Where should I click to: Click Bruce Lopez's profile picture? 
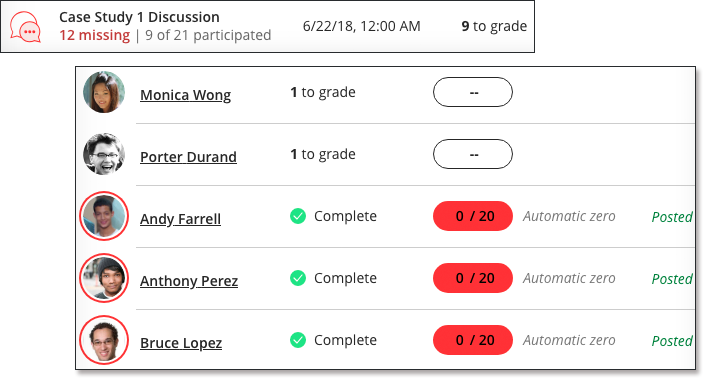104,340
